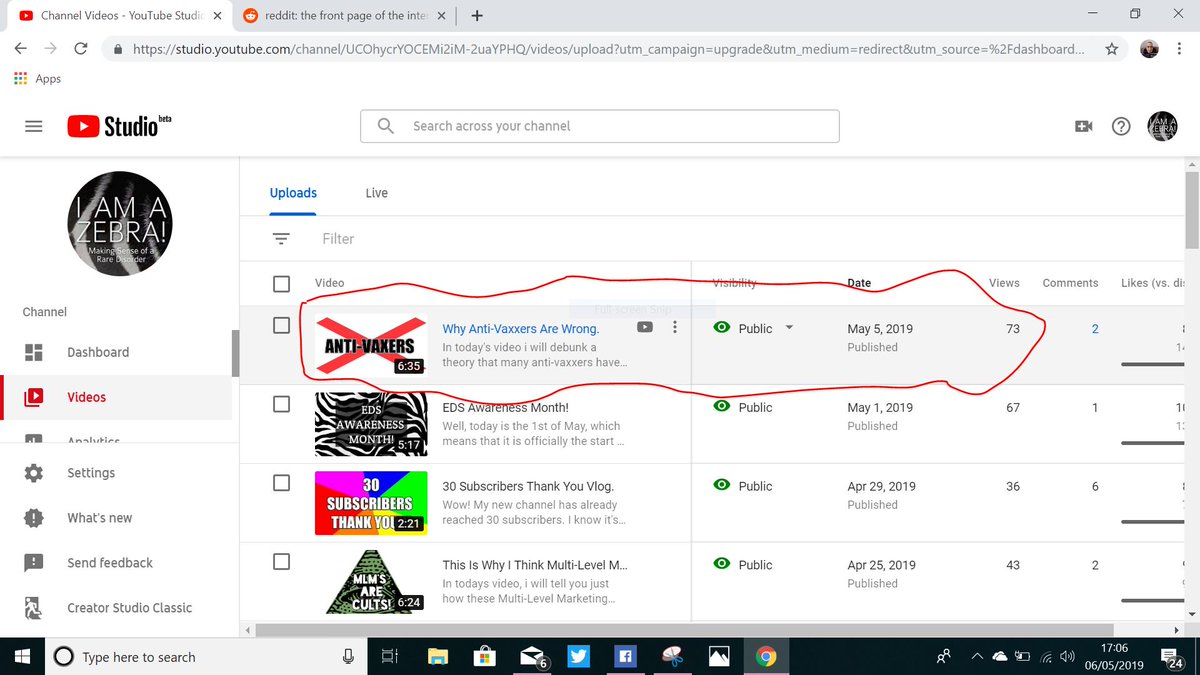Open the hamburger navigation menu

pyautogui.click(x=34, y=127)
